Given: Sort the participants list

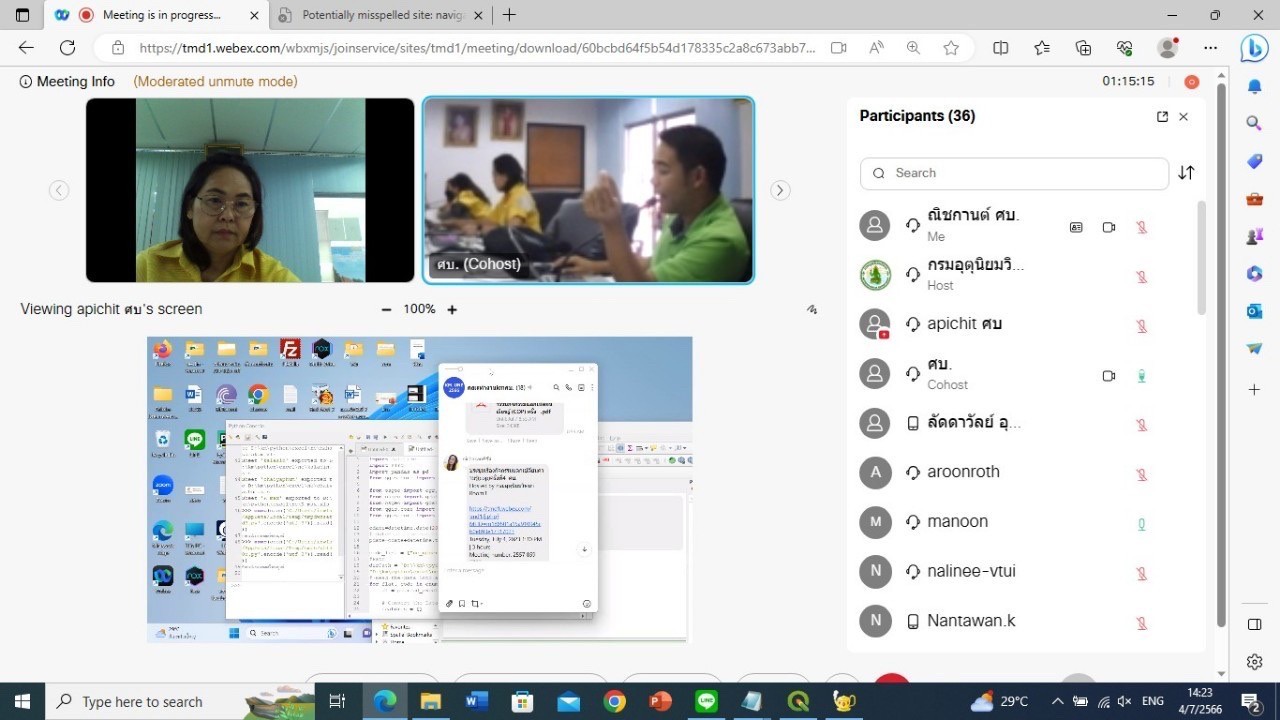Looking at the screenshot, I should (x=1186, y=173).
